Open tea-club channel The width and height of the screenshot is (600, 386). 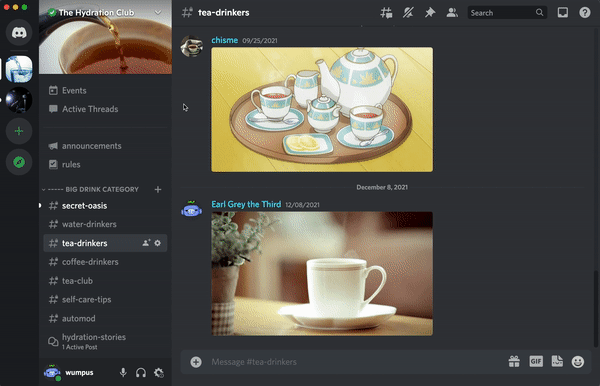click(105, 281)
